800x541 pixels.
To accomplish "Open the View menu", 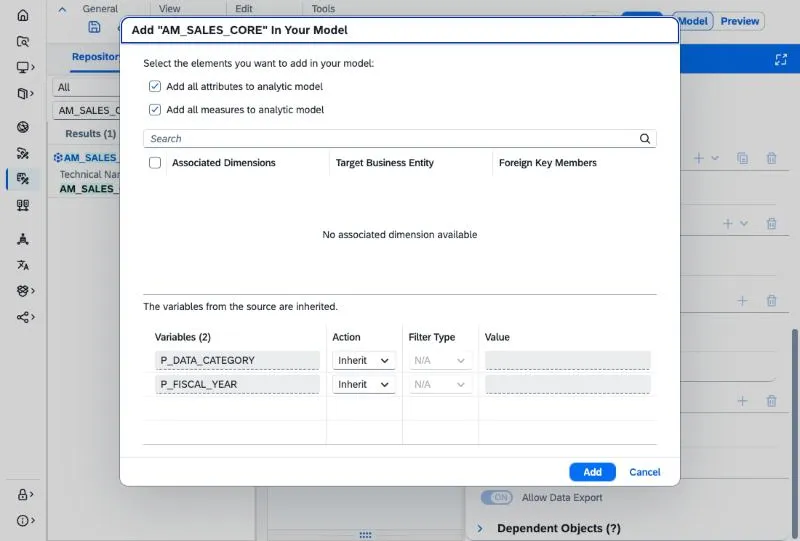I will point(169,9).
